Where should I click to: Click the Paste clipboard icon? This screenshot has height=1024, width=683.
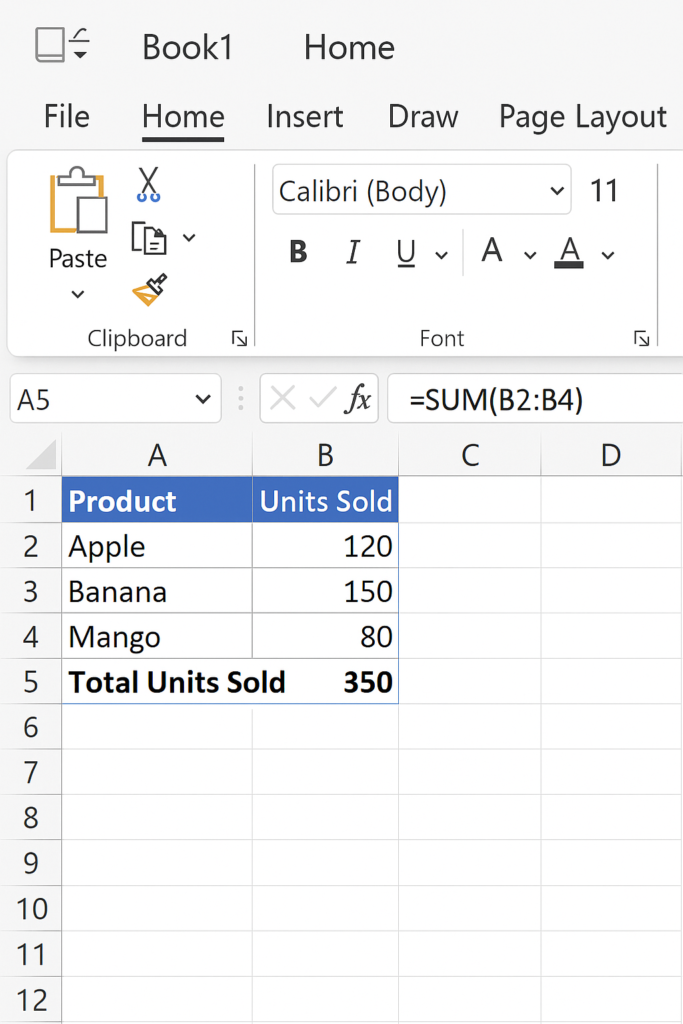pos(78,204)
